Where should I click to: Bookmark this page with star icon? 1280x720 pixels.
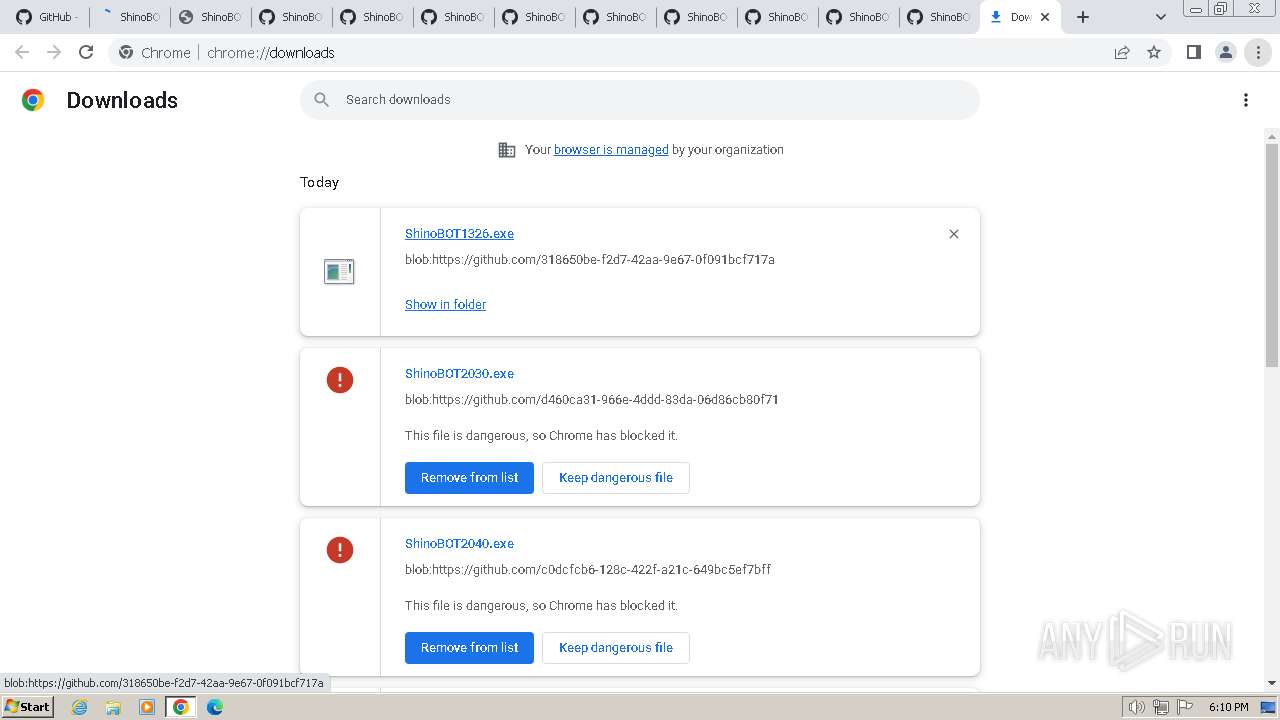tap(1154, 52)
